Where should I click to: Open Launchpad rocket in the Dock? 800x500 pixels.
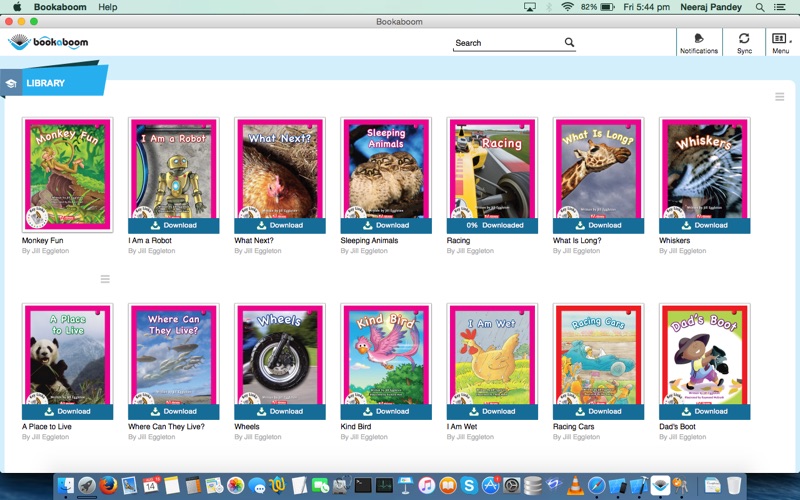pyautogui.click(x=87, y=485)
